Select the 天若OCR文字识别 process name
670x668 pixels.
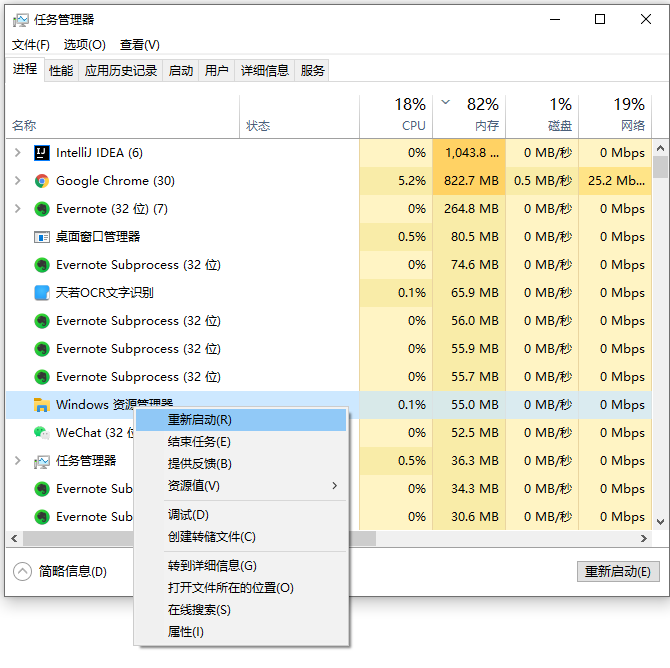click(x=104, y=293)
